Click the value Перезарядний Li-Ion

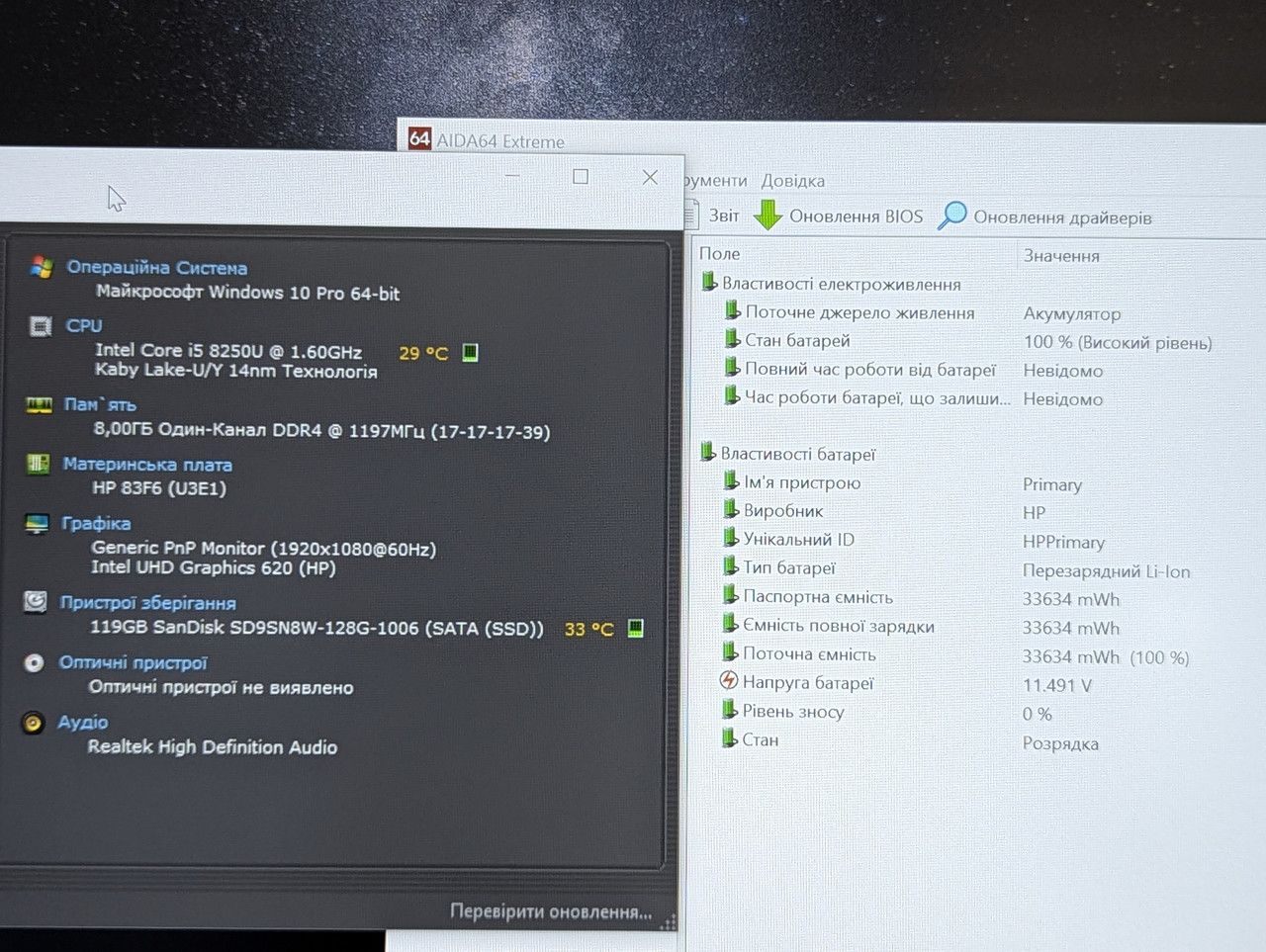[1107, 571]
